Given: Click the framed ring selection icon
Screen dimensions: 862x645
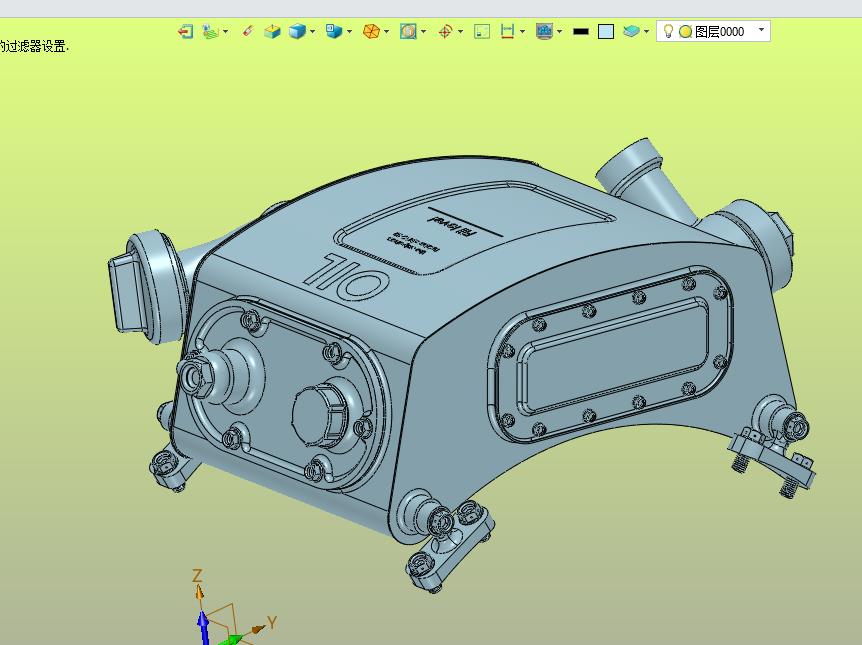Looking at the screenshot, I should pyautogui.click(x=408, y=31).
